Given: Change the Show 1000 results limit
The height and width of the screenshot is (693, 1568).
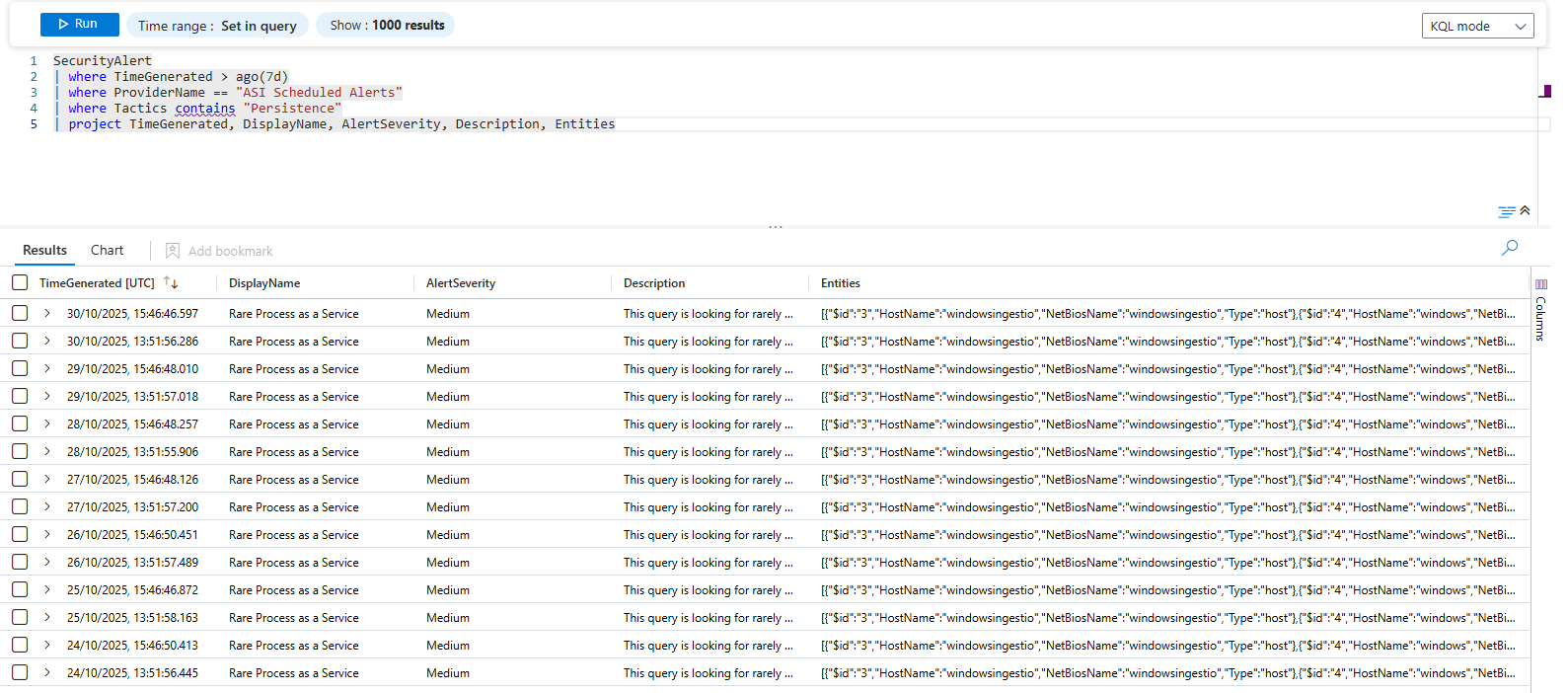Looking at the screenshot, I should 386,26.
